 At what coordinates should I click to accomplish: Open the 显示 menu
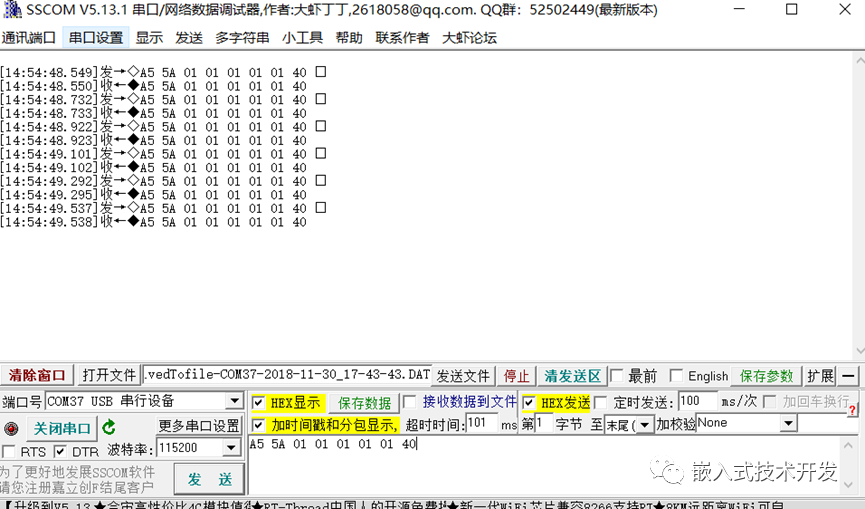coord(149,37)
